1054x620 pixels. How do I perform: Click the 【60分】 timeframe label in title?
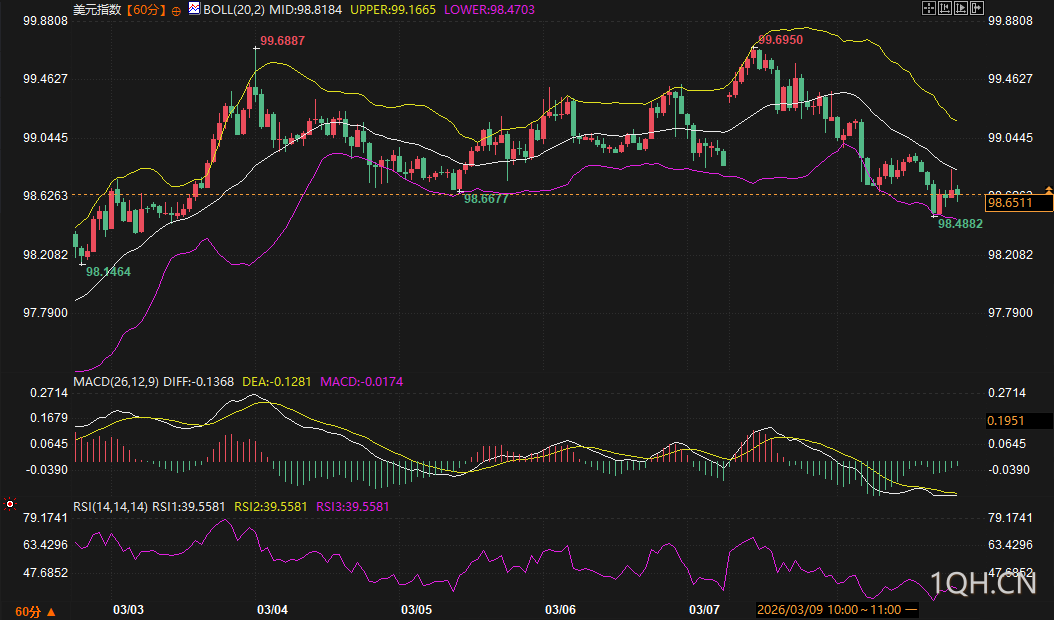pos(146,9)
